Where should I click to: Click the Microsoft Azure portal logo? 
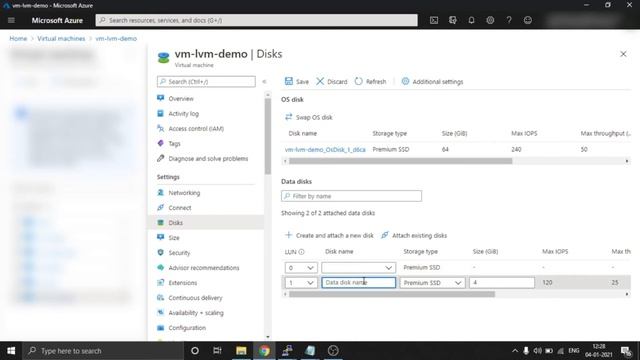(57, 20)
